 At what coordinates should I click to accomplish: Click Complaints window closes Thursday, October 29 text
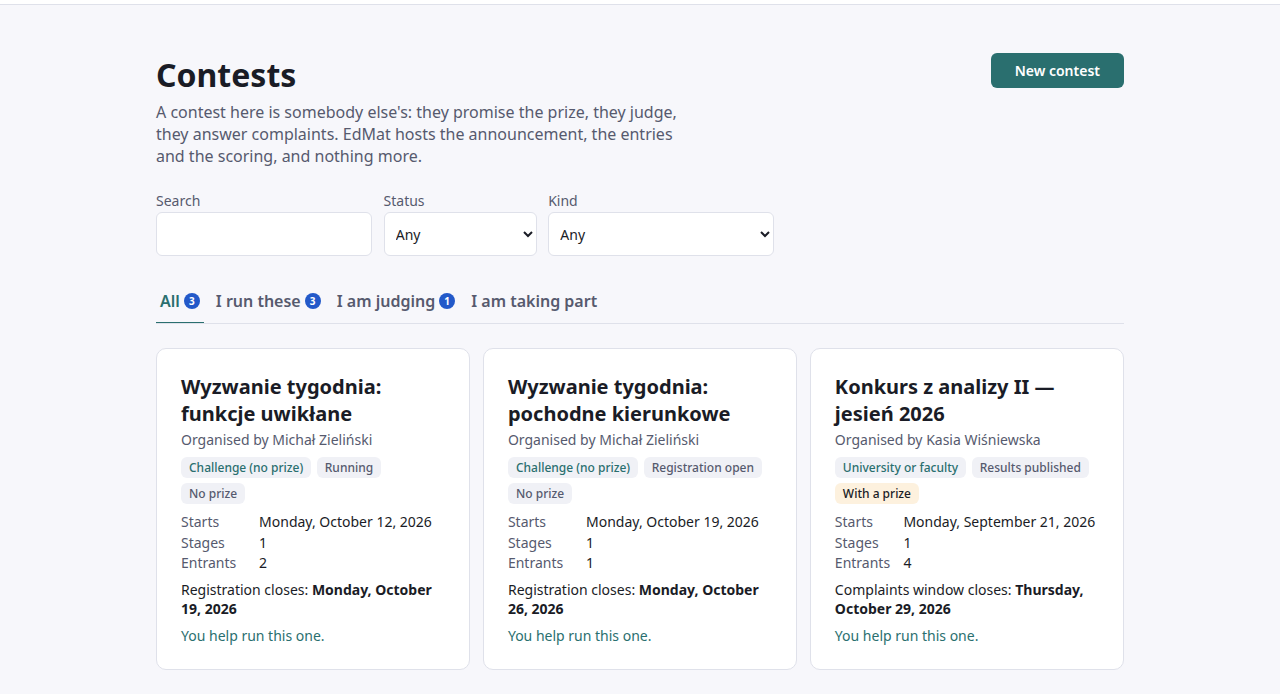pyautogui.click(x=959, y=599)
